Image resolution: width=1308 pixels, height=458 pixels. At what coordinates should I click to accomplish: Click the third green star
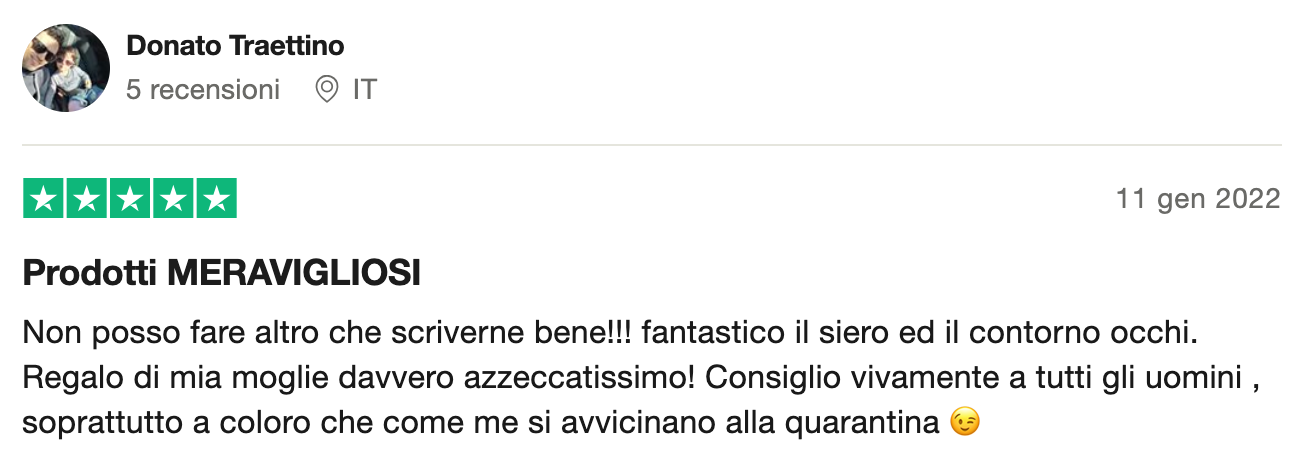click(129, 198)
